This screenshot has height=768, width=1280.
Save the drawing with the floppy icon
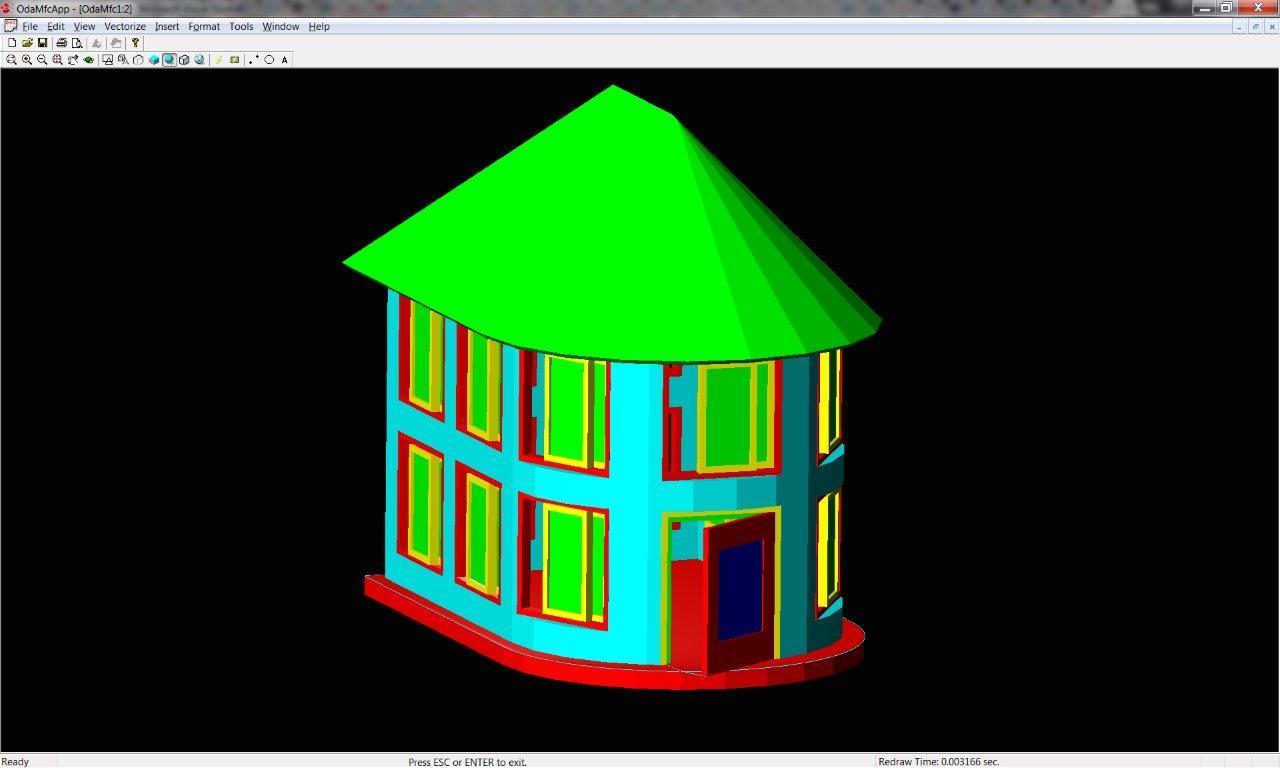43,43
